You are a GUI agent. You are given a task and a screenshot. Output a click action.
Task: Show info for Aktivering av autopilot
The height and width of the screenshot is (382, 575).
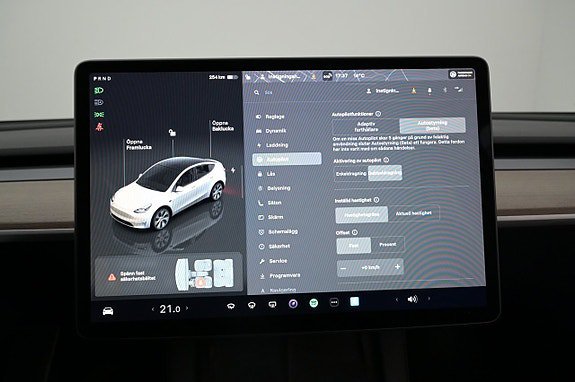386,160
